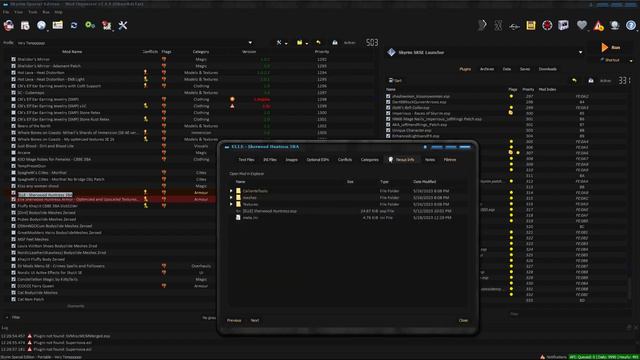
Task: Toggle the Cat Bodyslide Meshes checkbox
Action: point(13,293)
